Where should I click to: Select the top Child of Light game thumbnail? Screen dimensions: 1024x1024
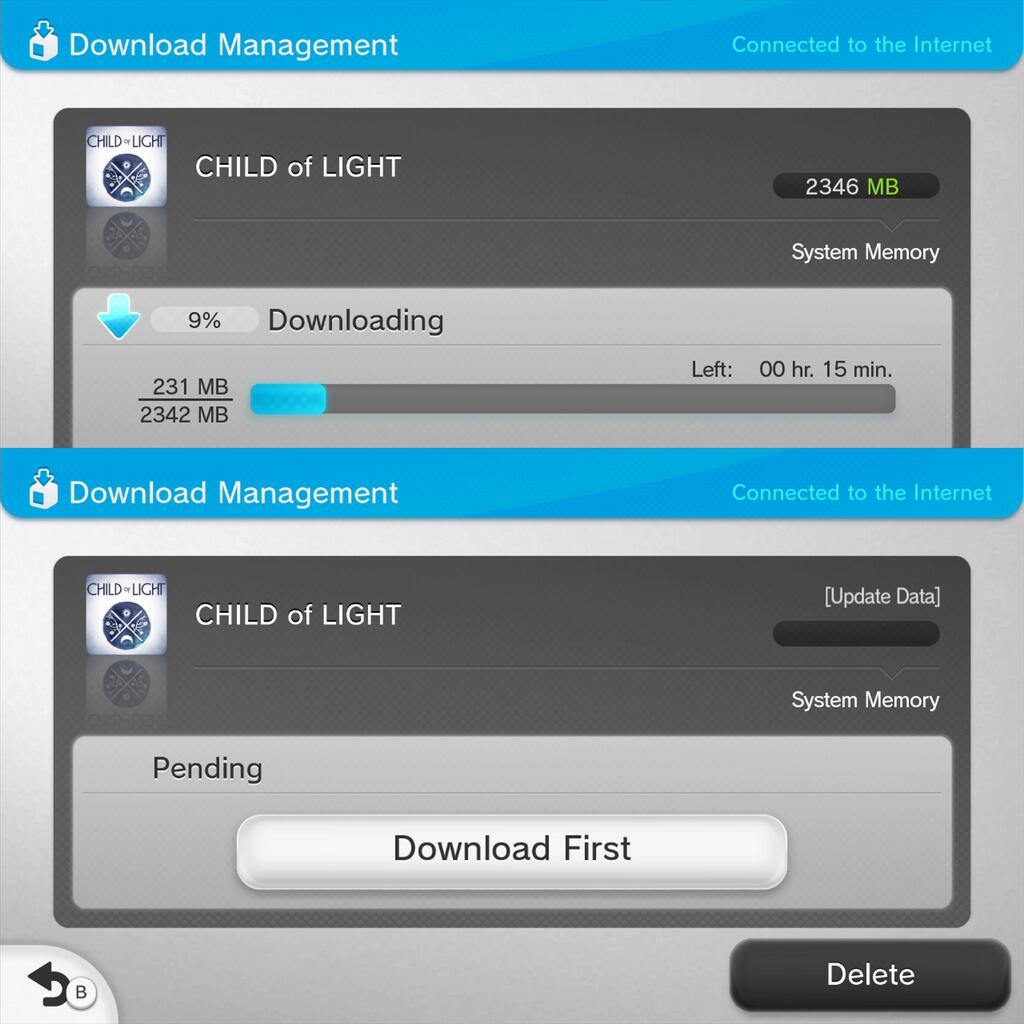[x=127, y=167]
